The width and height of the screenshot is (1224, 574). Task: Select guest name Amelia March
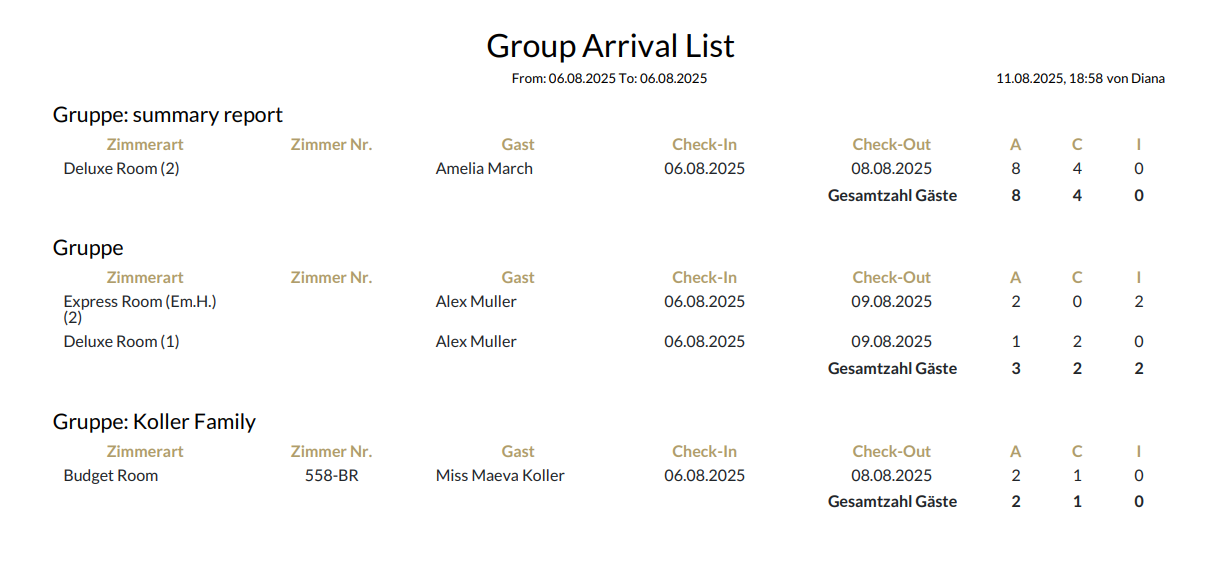point(484,169)
